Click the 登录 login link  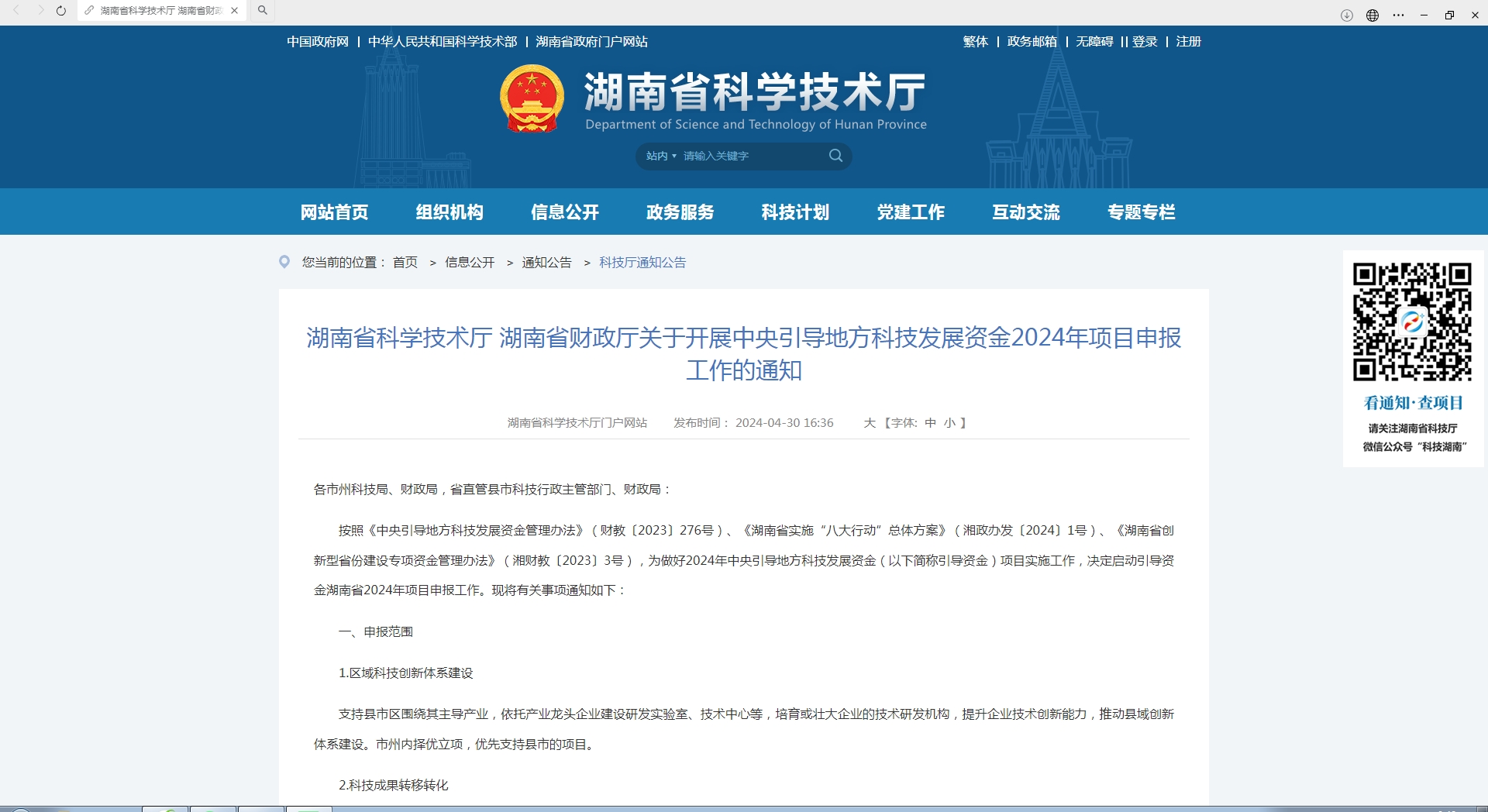click(1145, 42)
